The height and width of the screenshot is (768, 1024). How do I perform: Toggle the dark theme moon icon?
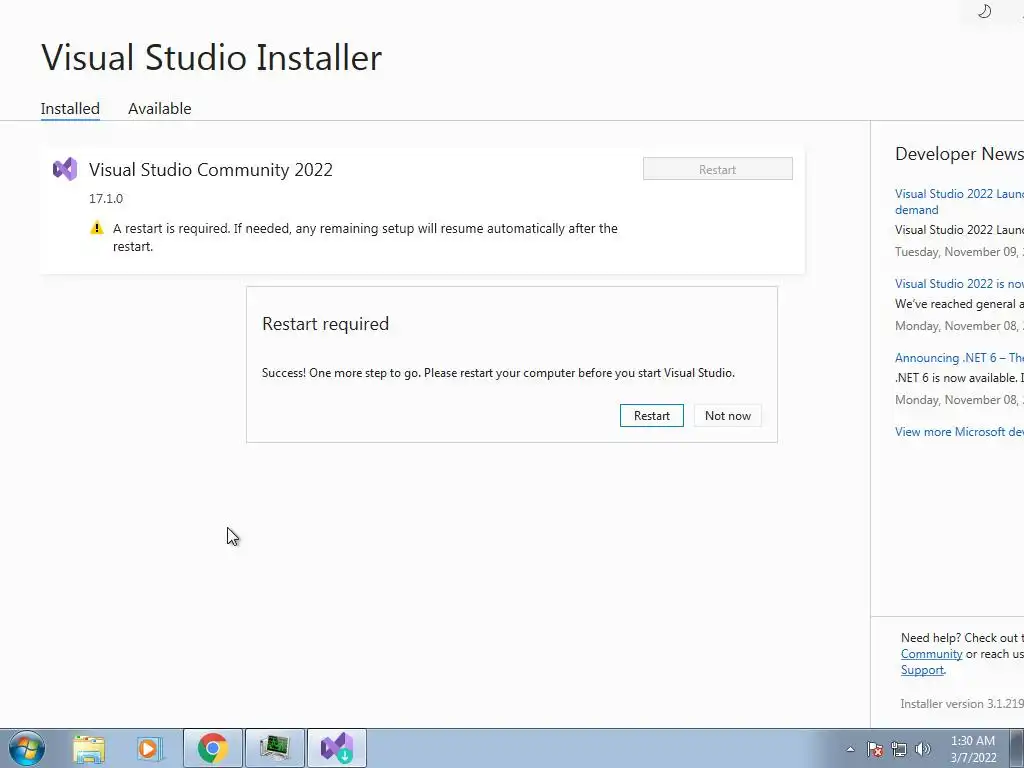(984, 11)
